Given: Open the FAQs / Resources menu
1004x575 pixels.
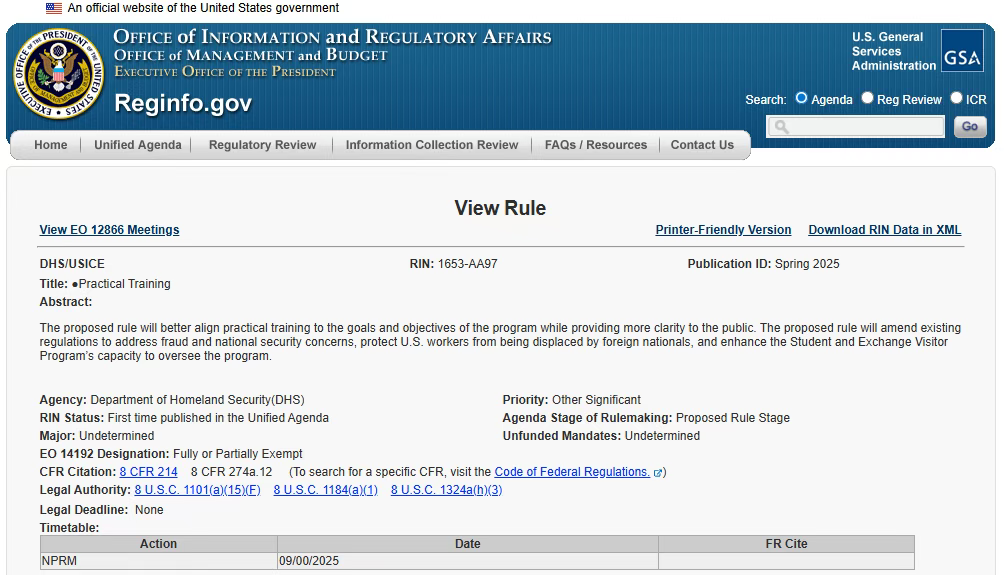Looking at the screenshot, I should (x=596, y=145).
